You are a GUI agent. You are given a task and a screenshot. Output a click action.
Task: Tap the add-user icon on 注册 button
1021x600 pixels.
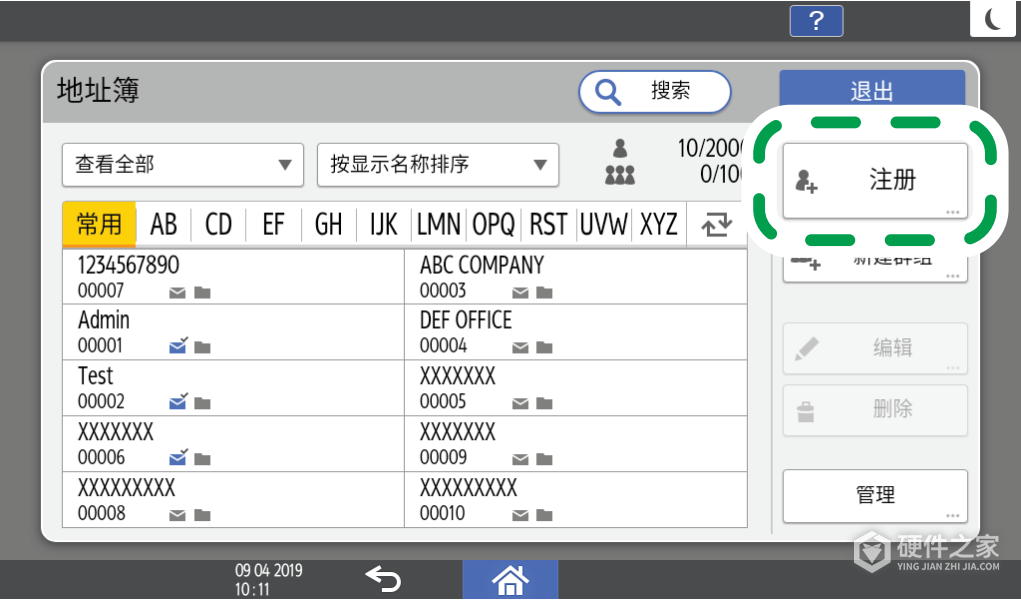coord(806,181)
